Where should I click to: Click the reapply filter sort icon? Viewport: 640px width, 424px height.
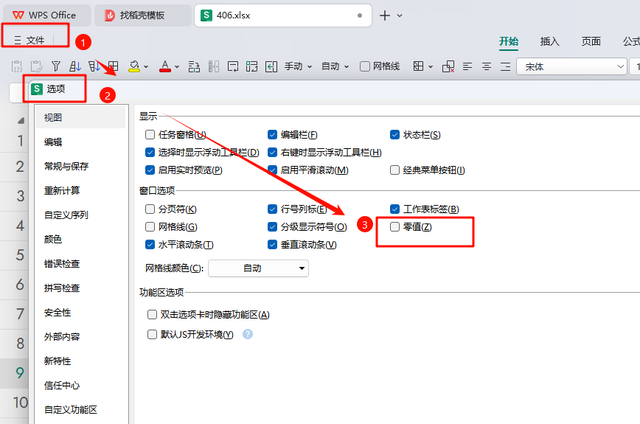click(94, 66)
